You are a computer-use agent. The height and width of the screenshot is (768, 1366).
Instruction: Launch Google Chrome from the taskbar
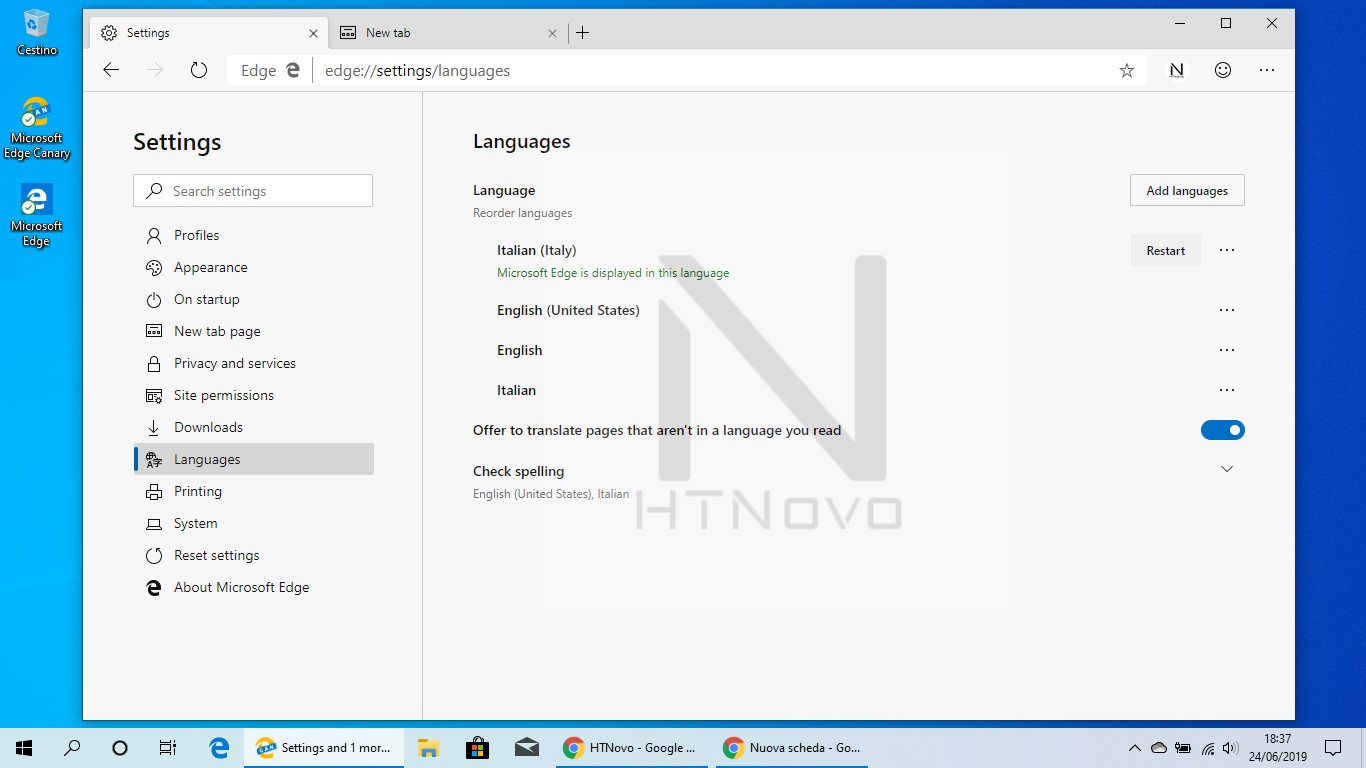pyautogui.click(x=573, y=747)
